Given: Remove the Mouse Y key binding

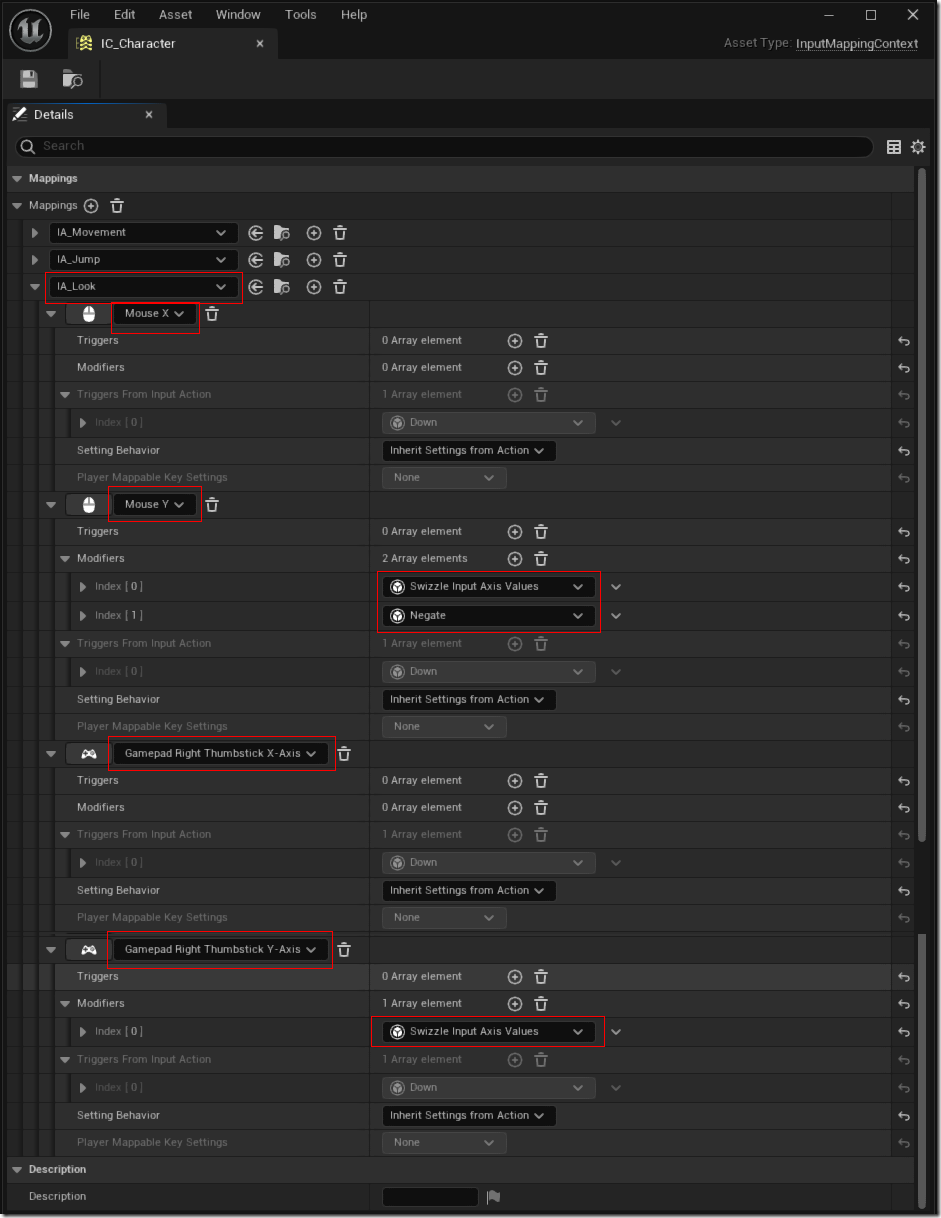Looking at the screenshot, I should pyautogui.click(x=212, y=505).
